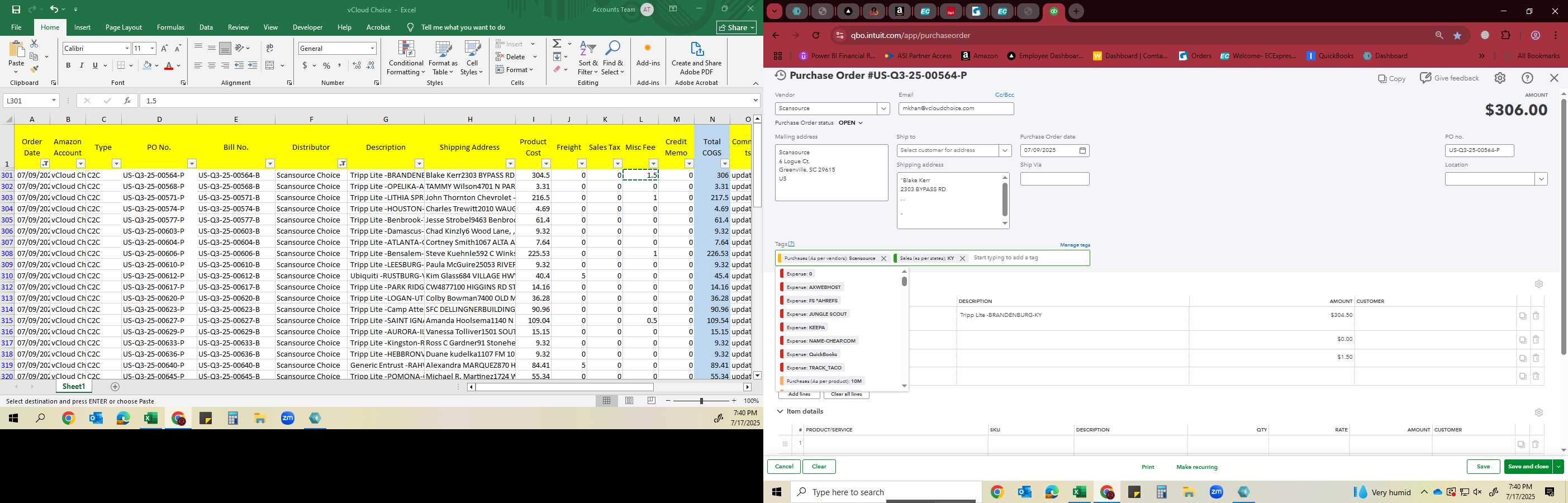Screen dimensions: 1568x503
Task: Open the General number format dropdown
Action: click(x=372, y=48)
